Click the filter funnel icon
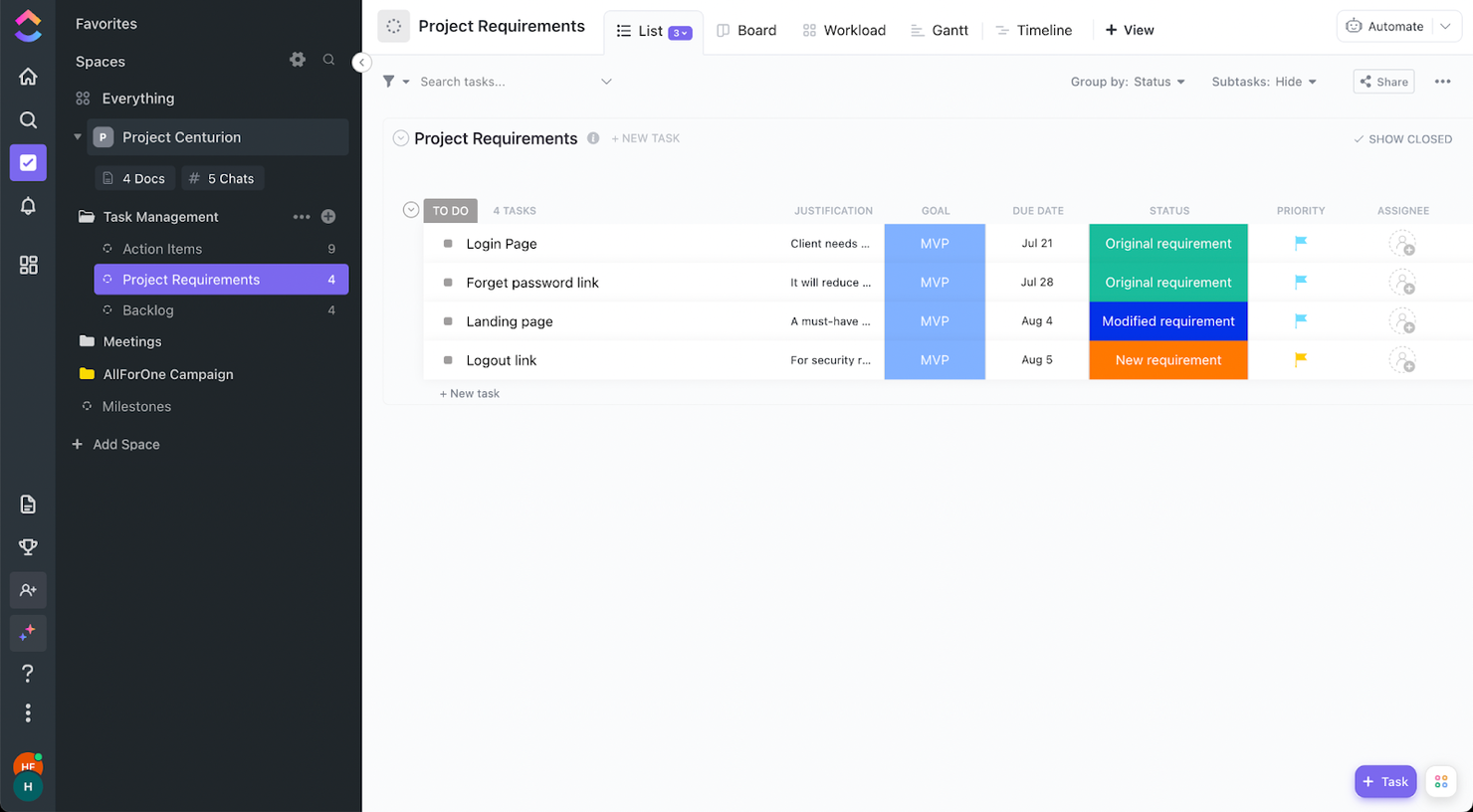This screenshot has width=1473, height=812. (389, 82)
